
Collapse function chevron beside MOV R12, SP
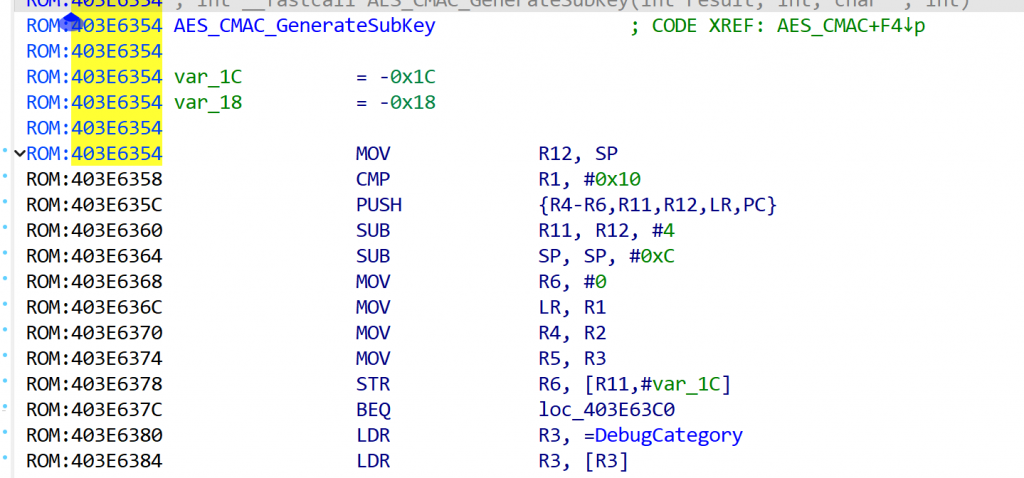[19, 153]
